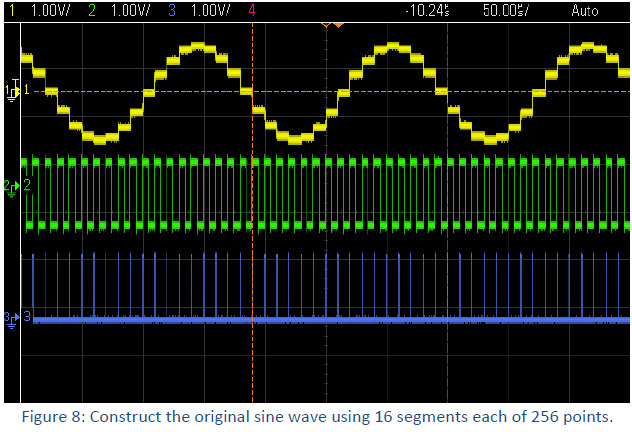
Task: Select channel 3 blue number label
Action: coord(171,10)
